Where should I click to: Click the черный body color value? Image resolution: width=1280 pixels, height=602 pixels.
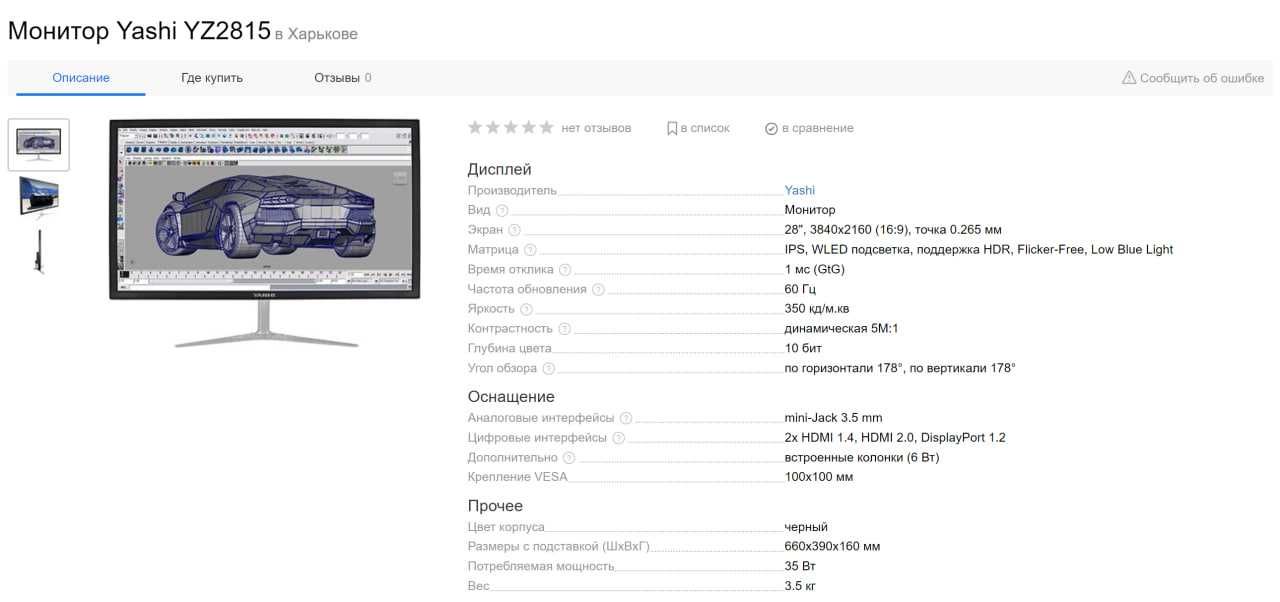tap(806, 527)
